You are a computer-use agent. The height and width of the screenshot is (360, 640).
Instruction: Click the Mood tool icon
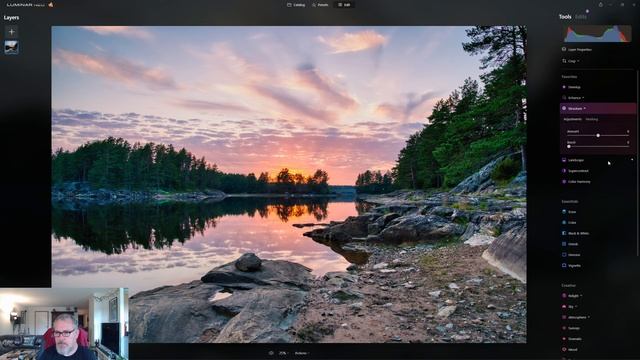click(x=564, y=349)
